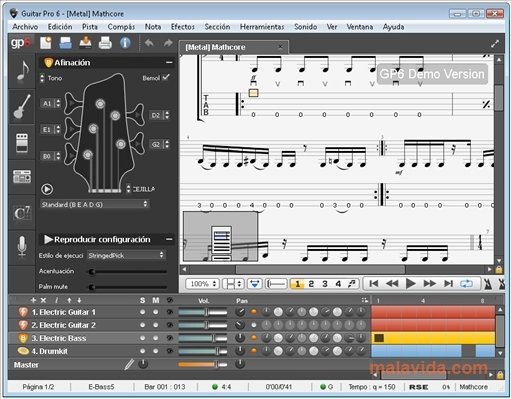Click the RSE status bar button
This screenshot has width=511, height=399.
419,387
